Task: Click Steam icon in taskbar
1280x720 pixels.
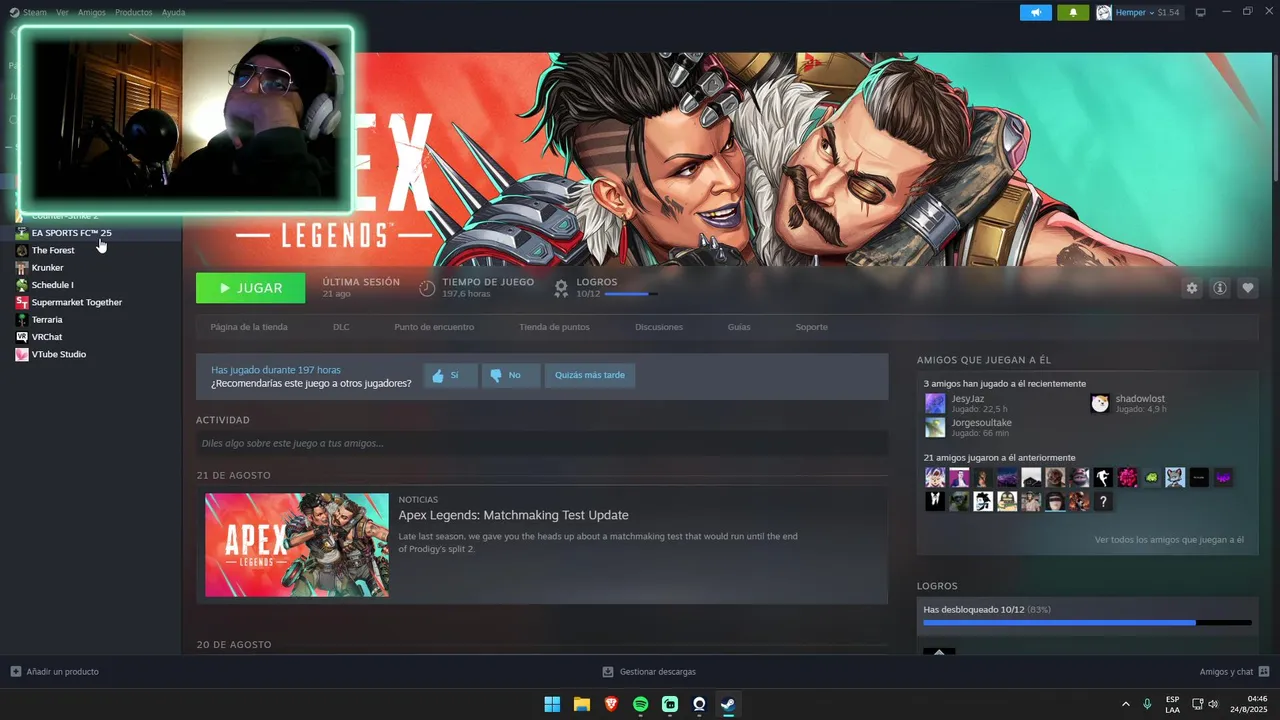Action: pyautogui.click(x=728, y=704)
